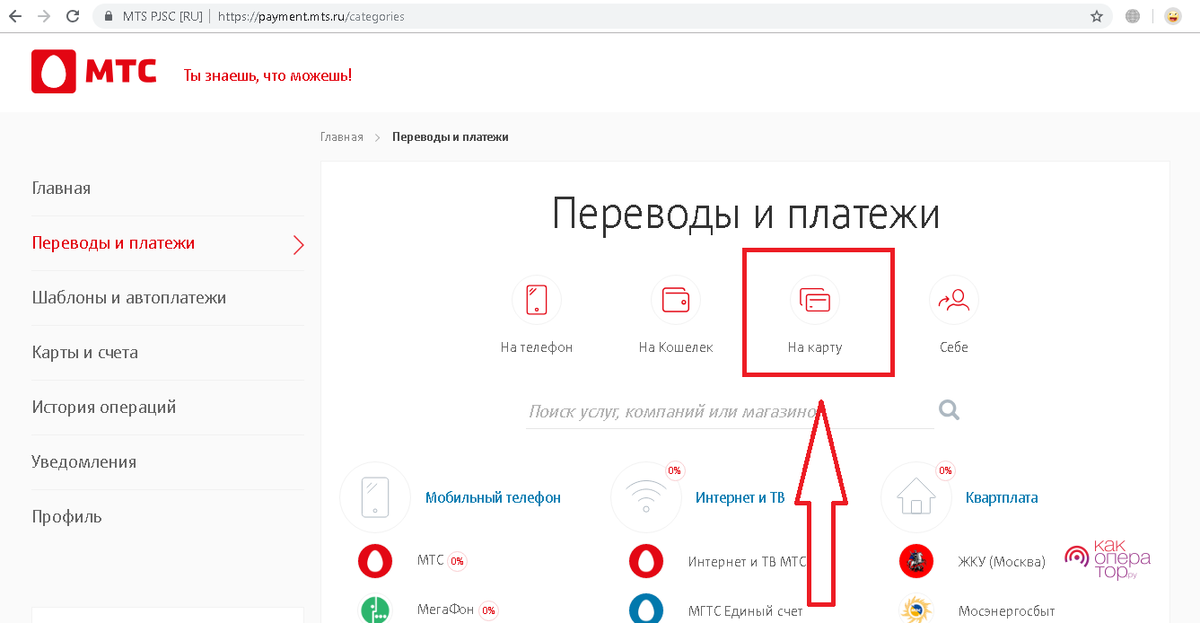
Task: Focus the Поиск услуг search field
Action: [x=730, y=410]
